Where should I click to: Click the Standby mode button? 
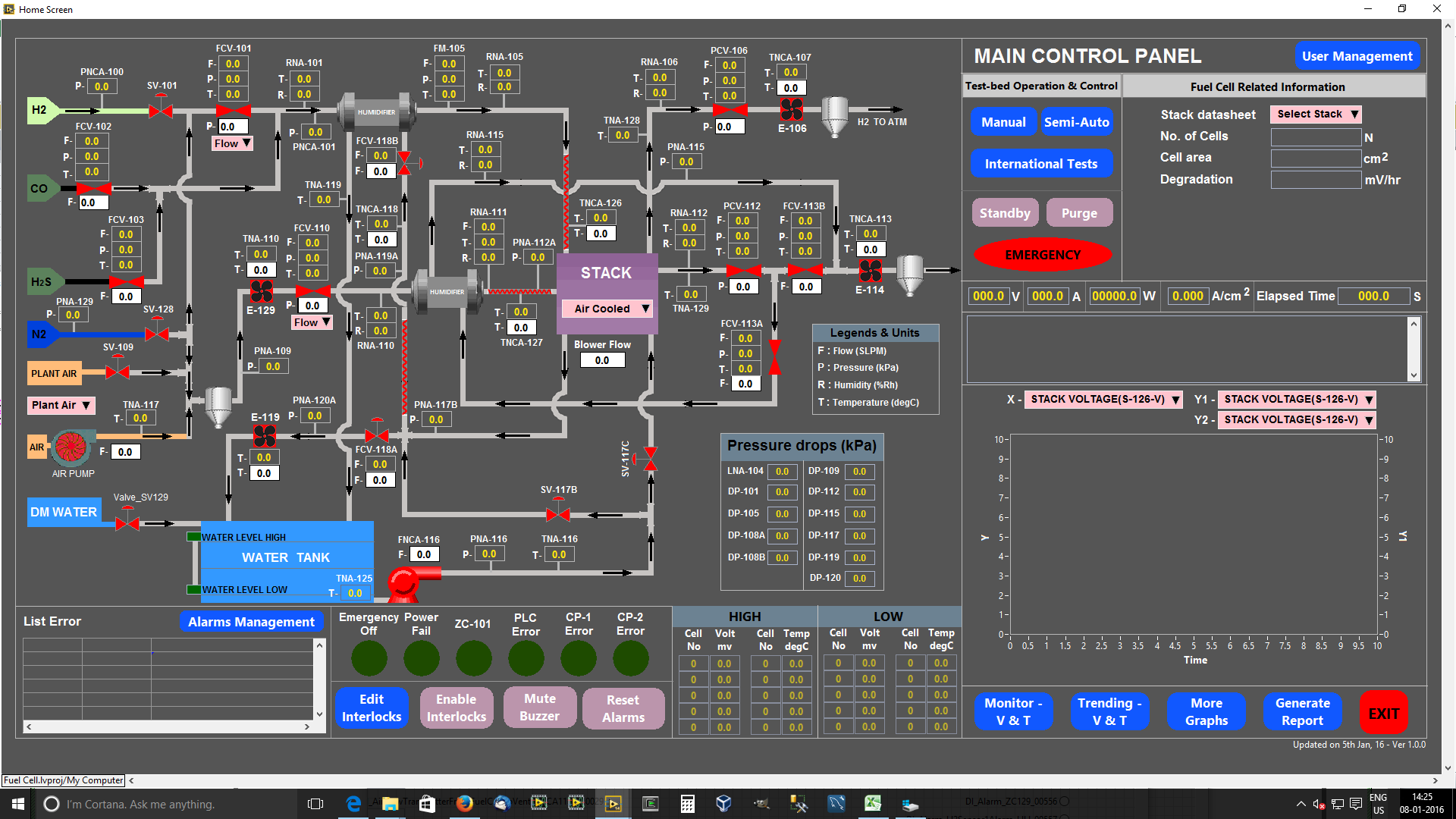[1003, 213]
